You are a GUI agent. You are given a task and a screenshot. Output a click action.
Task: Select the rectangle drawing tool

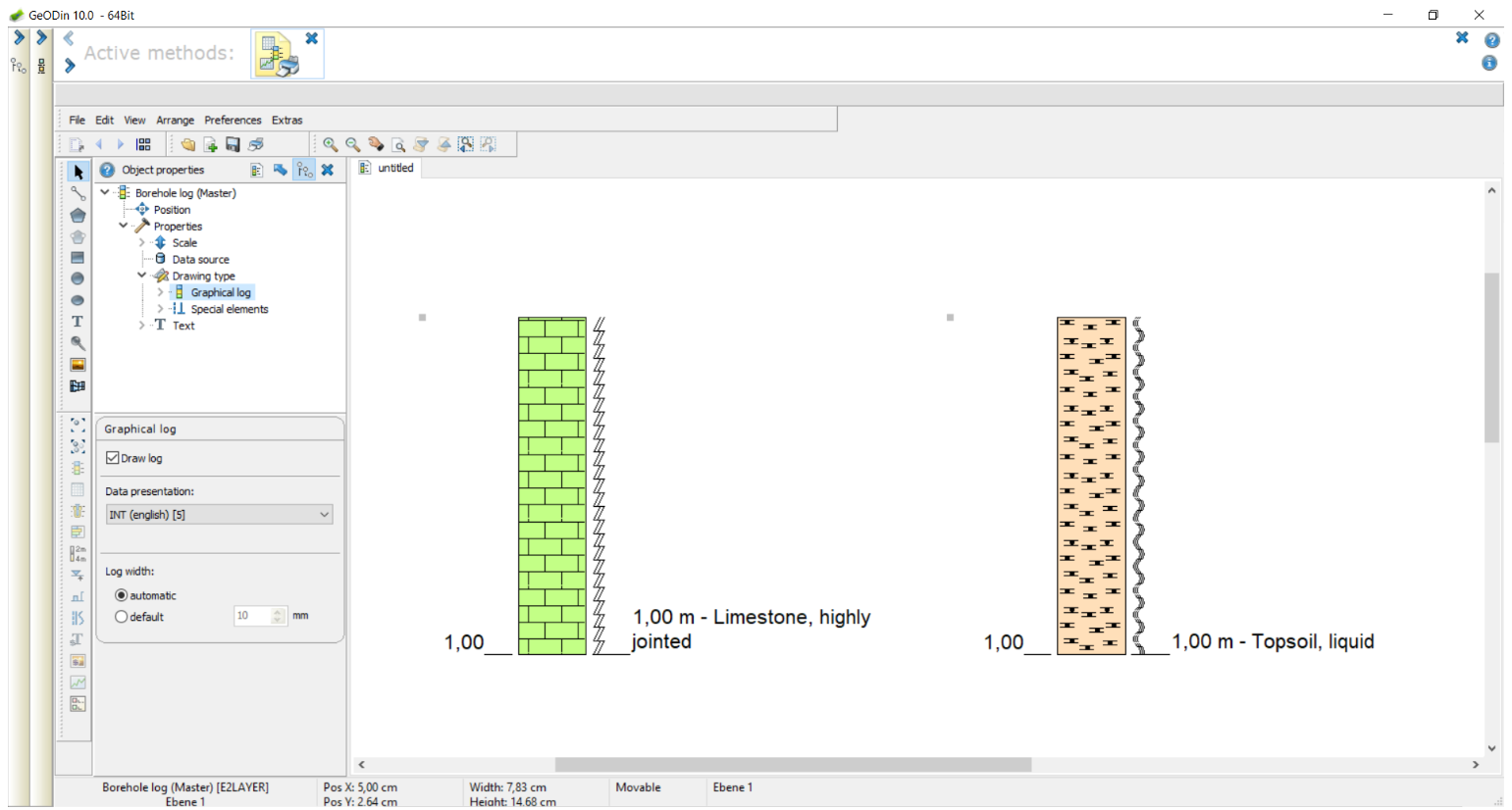click(x=78, y=258)
